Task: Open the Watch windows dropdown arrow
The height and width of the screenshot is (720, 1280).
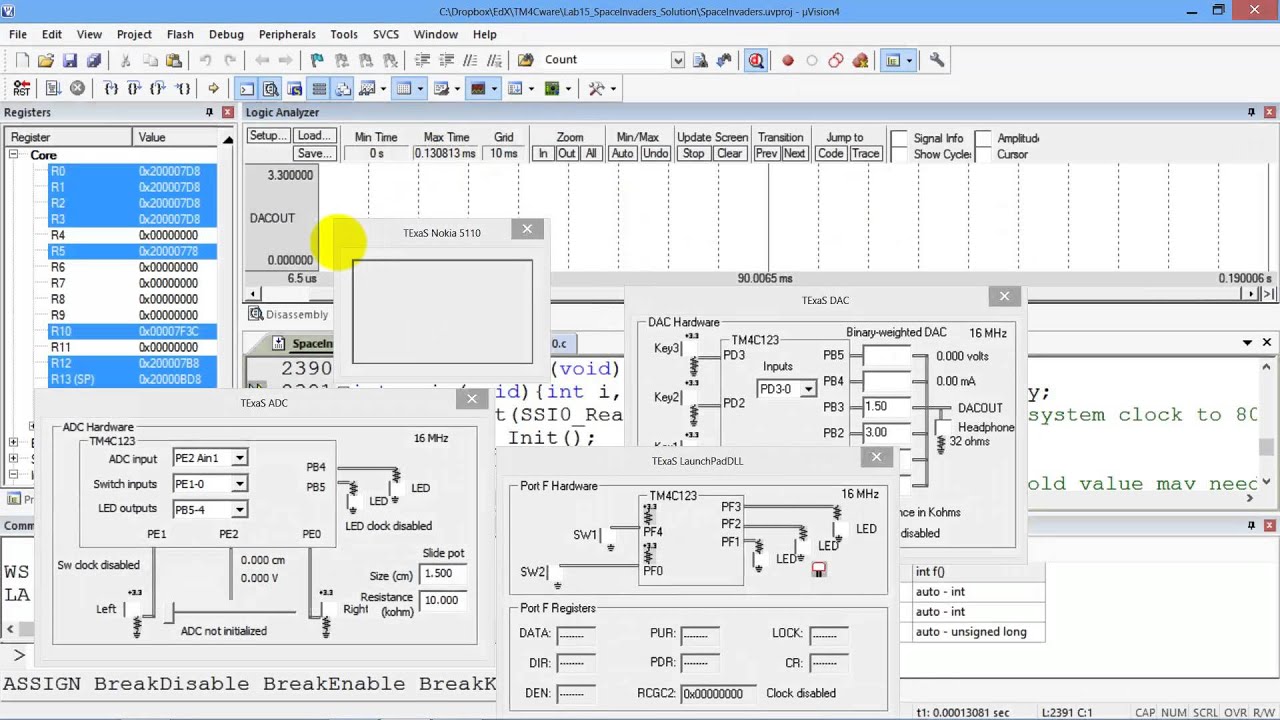Action: coord(383,88)
